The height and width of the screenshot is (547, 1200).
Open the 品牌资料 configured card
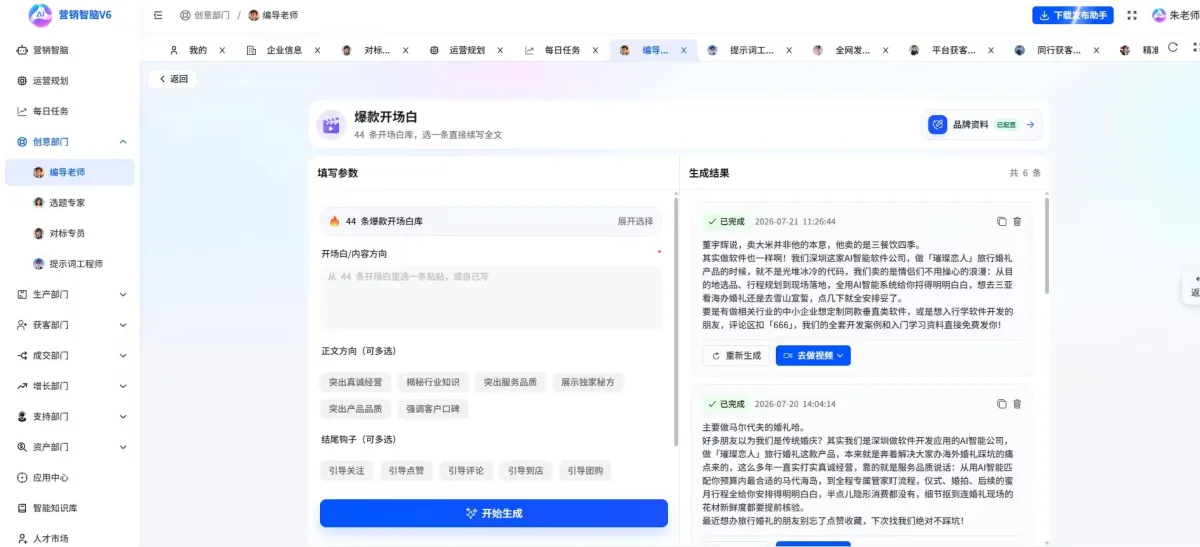982,125
